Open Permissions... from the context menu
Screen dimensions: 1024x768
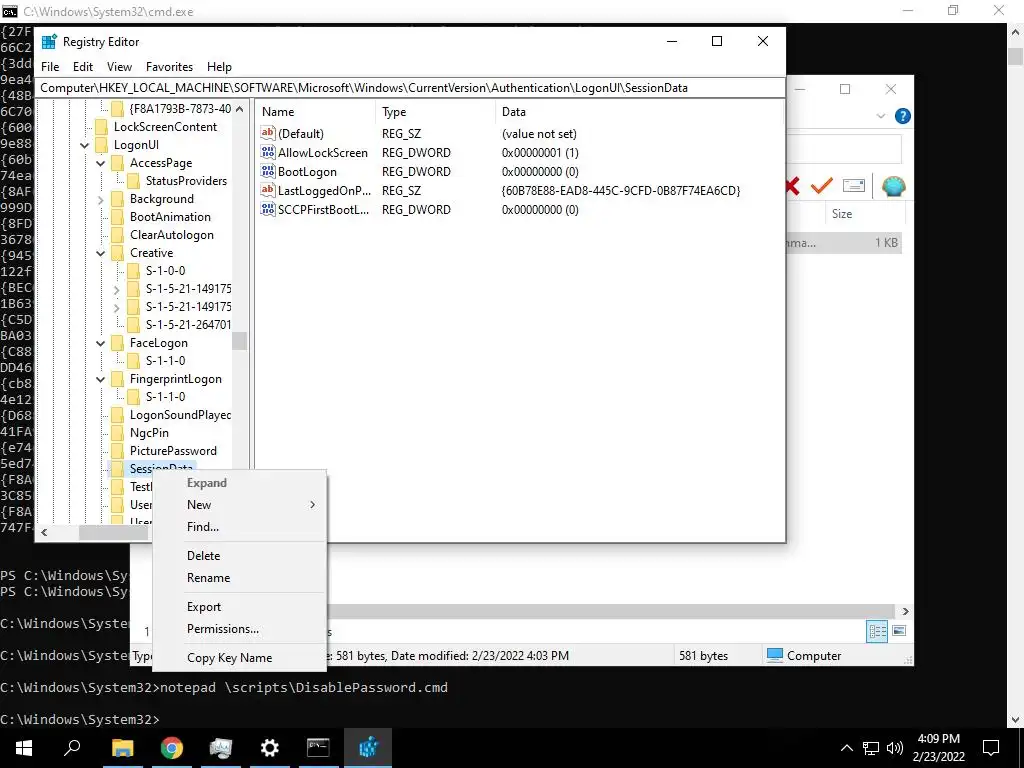point(240,629)
